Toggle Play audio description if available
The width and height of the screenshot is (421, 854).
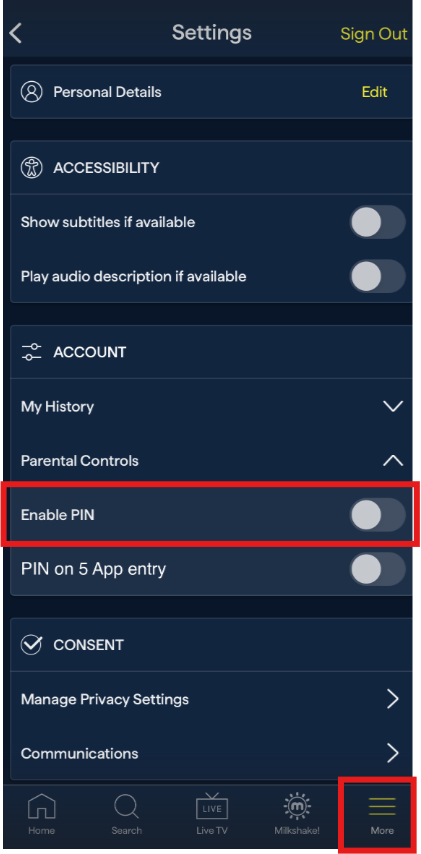point(377,276)
